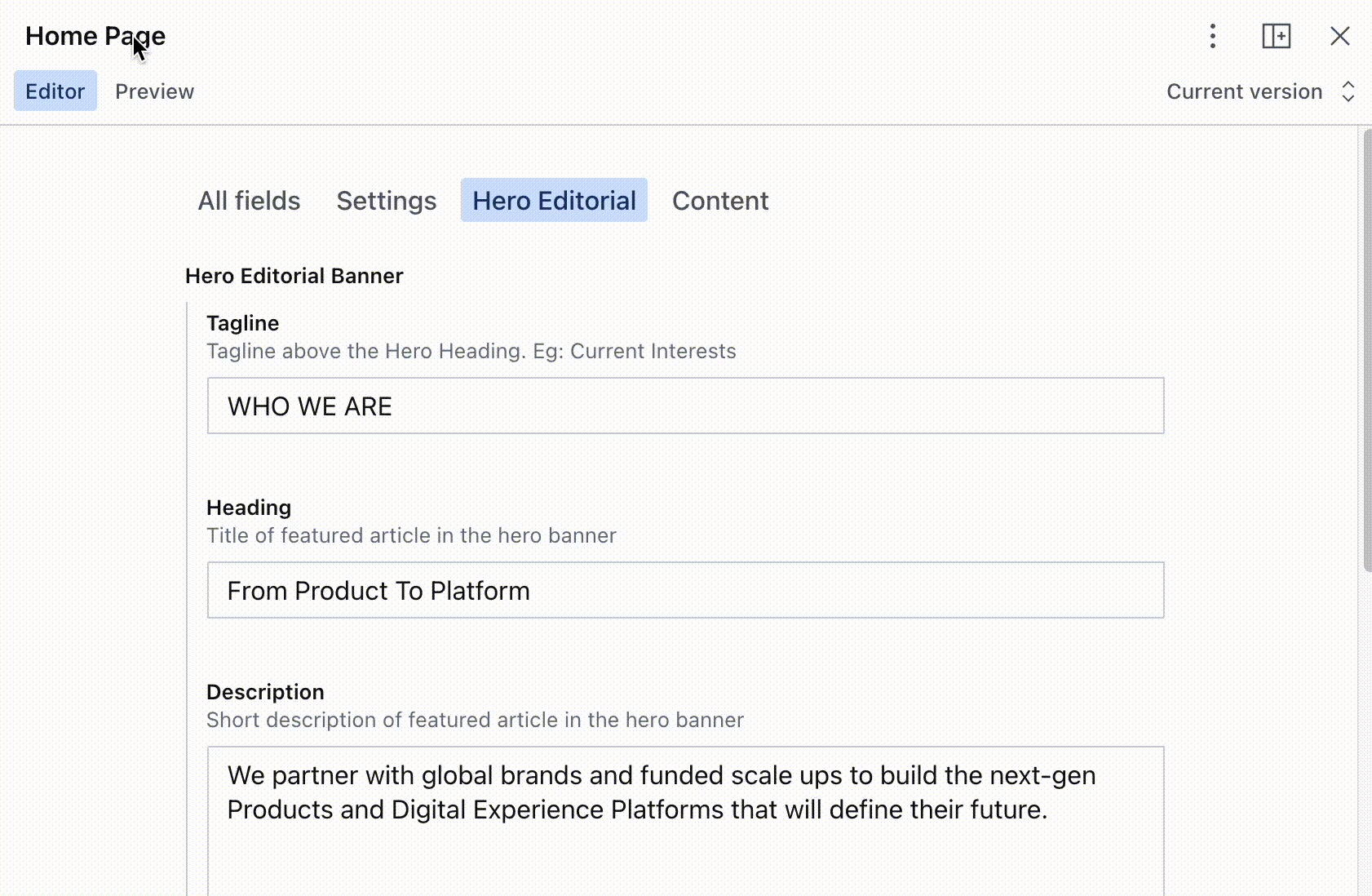Click the Tagline field label
Screen dimensions: 1372x896
tap(242, 323)
